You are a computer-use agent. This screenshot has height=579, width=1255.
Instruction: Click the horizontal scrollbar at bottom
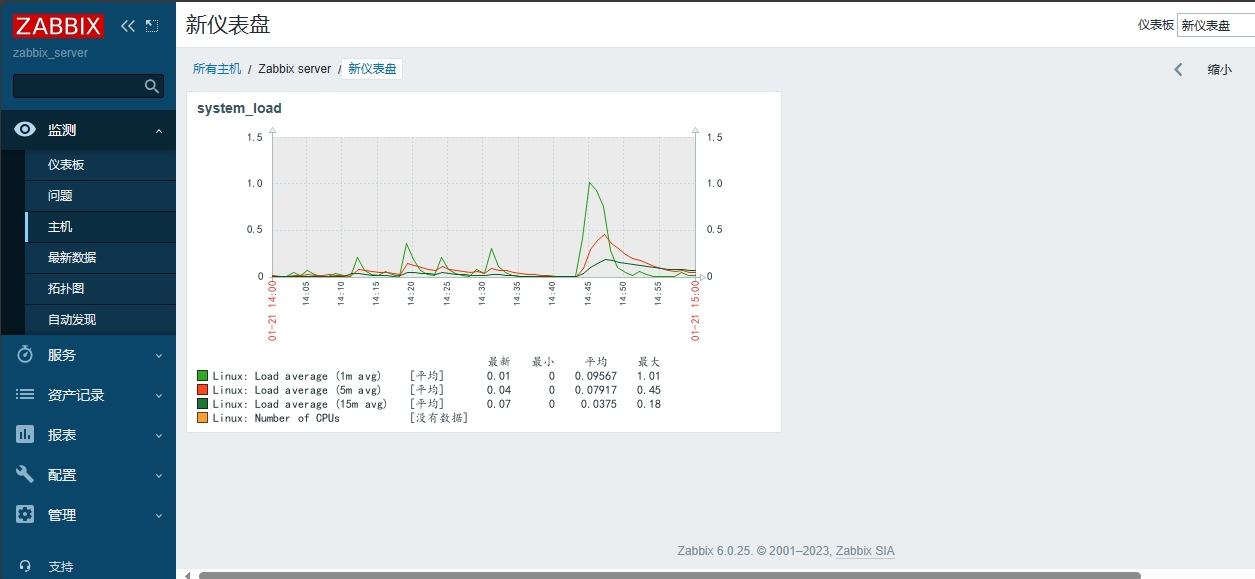pos(668,575)
